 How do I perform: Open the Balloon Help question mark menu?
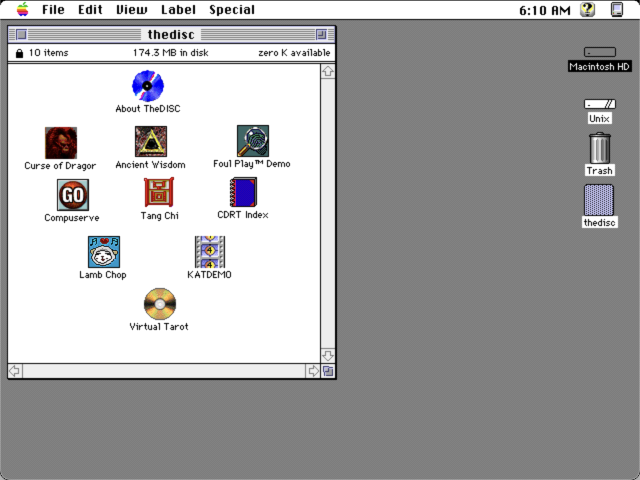click(588, 9)
